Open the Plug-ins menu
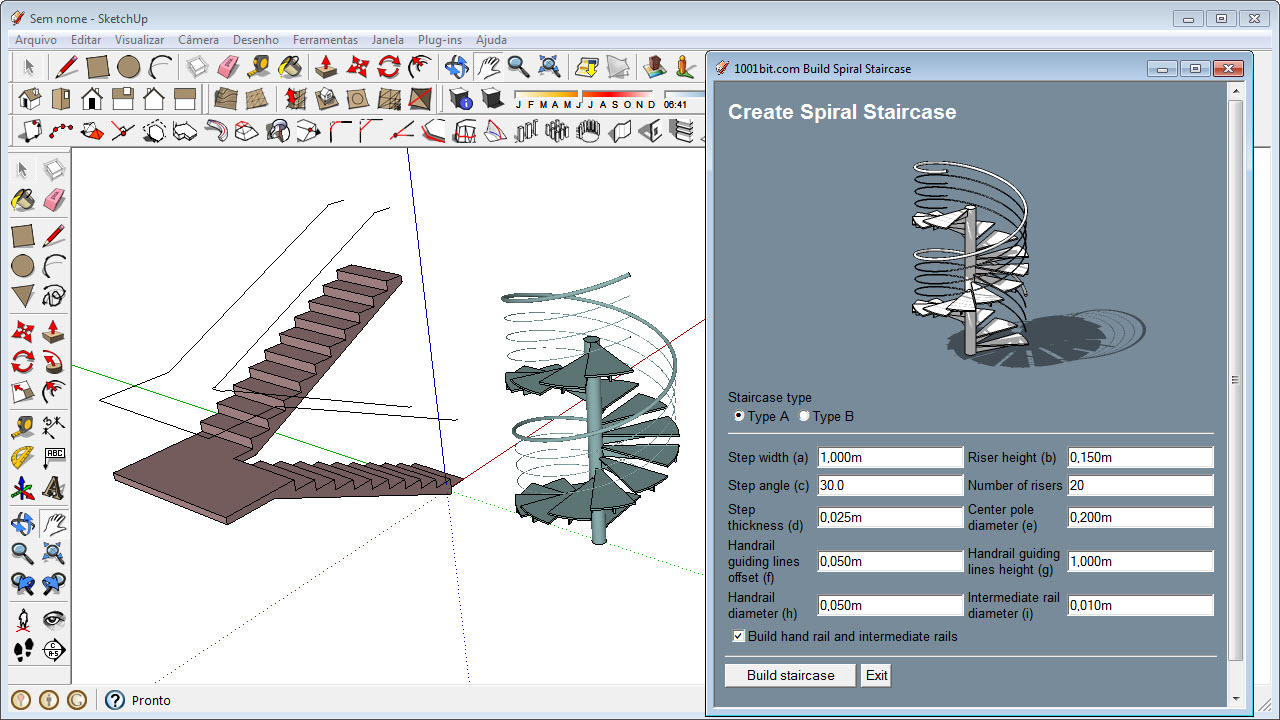Viewport: 1280px width, 720px height. [440, 40]
